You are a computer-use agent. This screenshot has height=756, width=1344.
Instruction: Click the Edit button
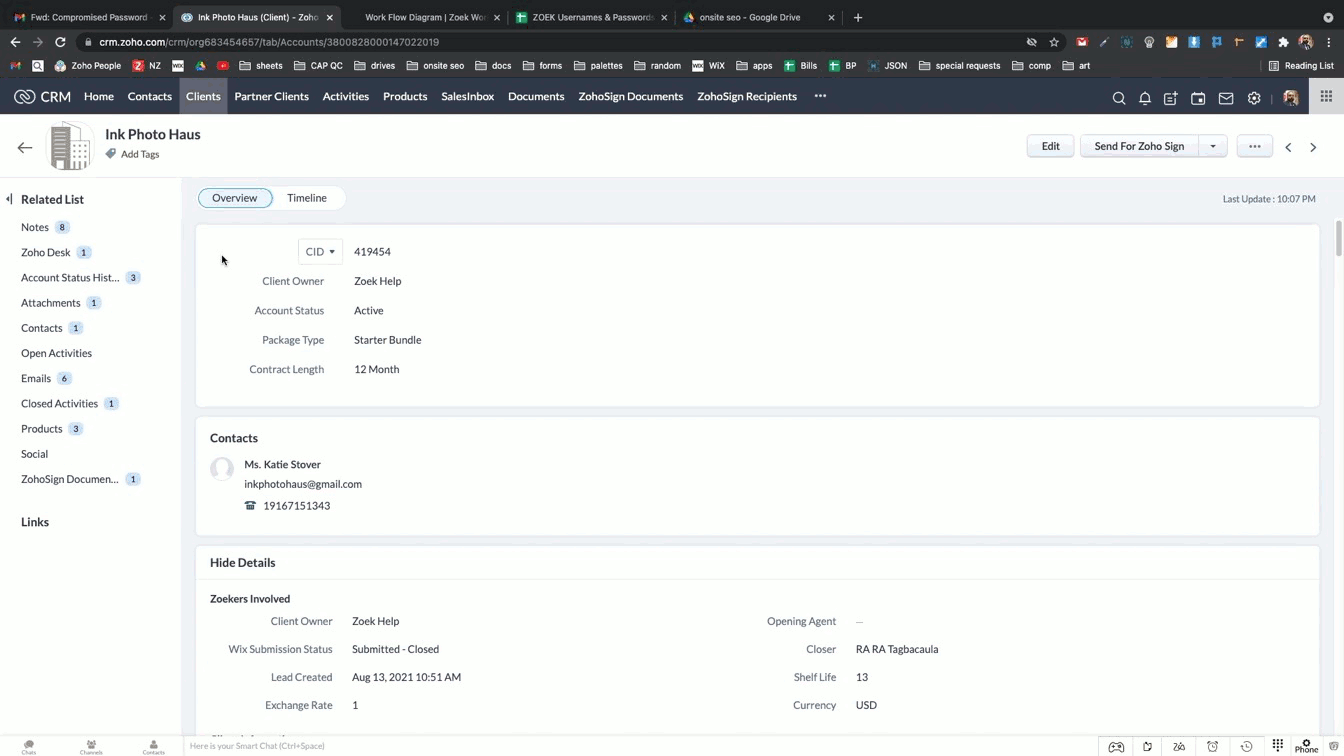coord(1050,146)
